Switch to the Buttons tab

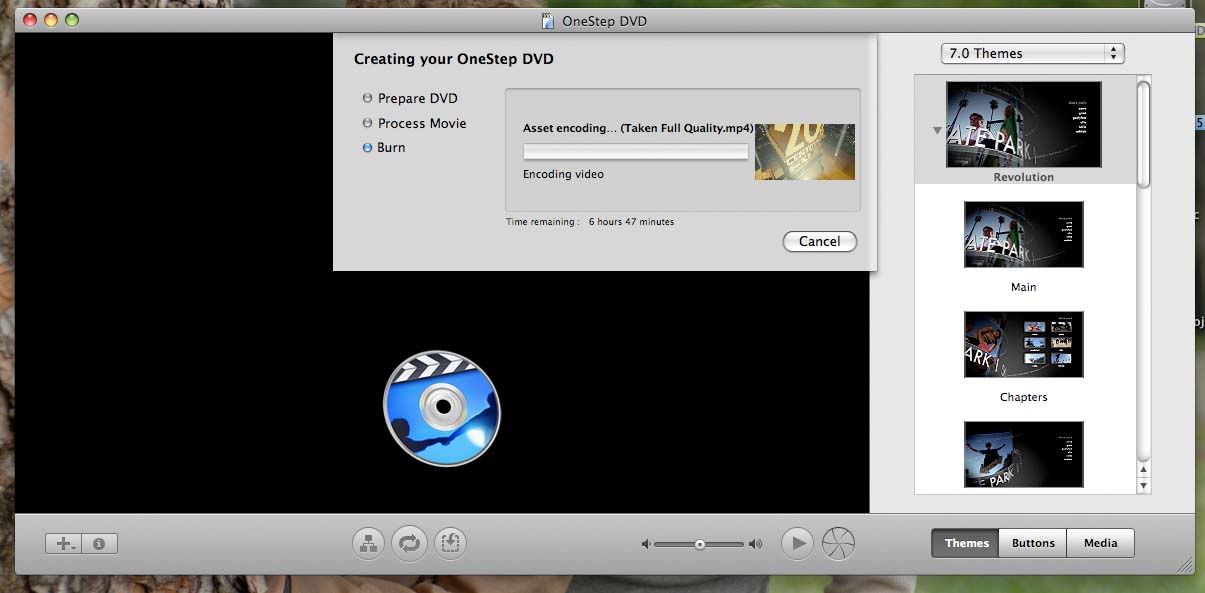tap(1033, 543)
